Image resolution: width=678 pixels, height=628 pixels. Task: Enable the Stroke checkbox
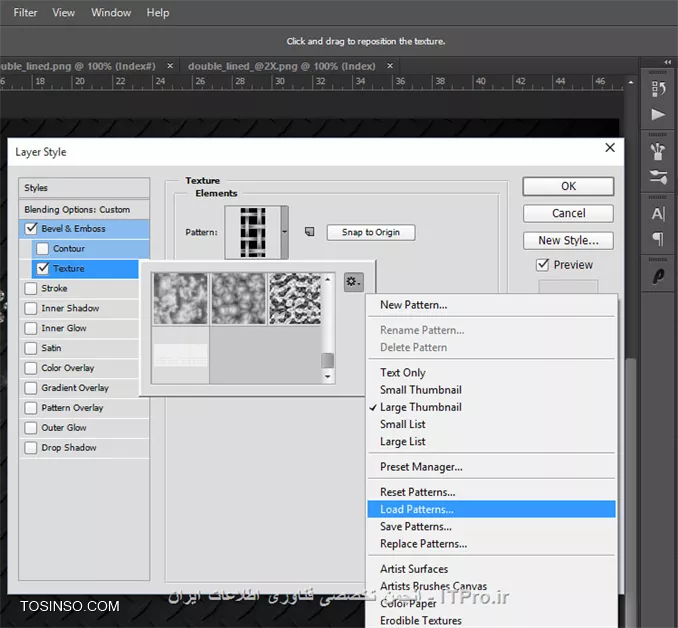[31, 288]
